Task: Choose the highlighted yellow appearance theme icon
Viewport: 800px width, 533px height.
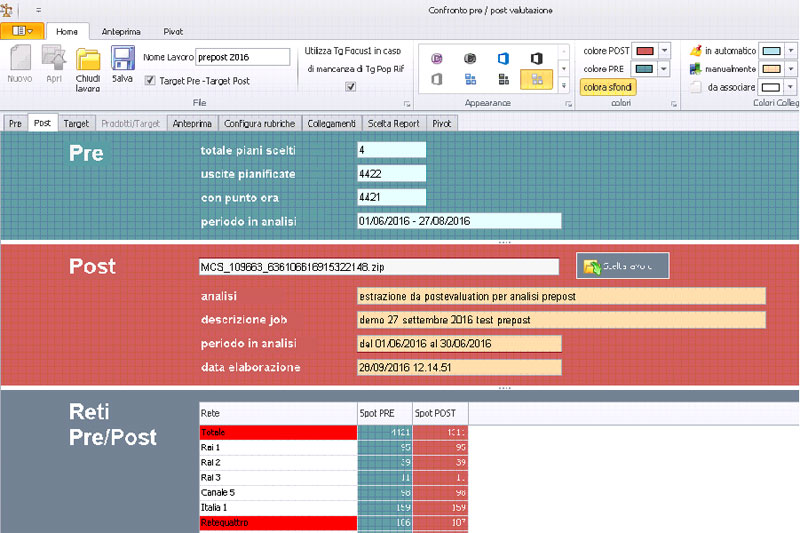Action: tap(537, 80)
